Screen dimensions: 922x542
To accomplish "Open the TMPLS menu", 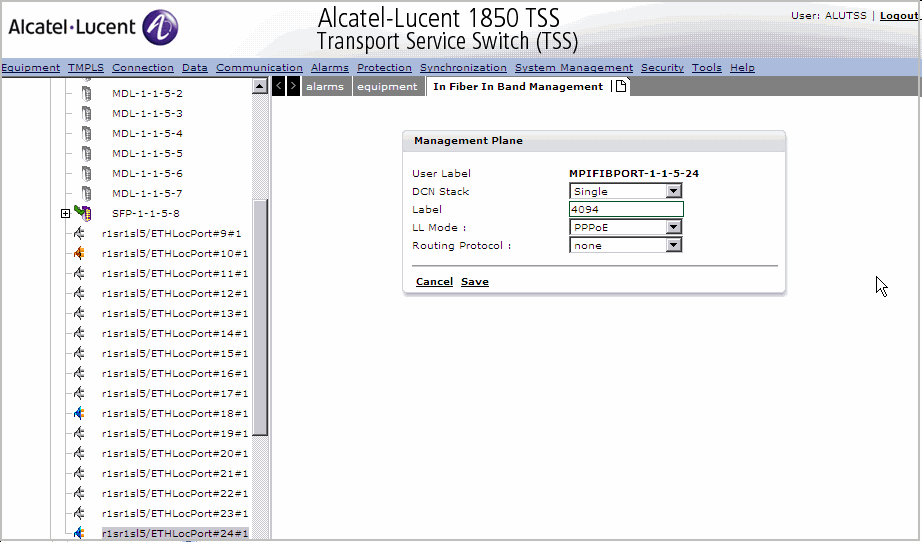I will point(86,68).
